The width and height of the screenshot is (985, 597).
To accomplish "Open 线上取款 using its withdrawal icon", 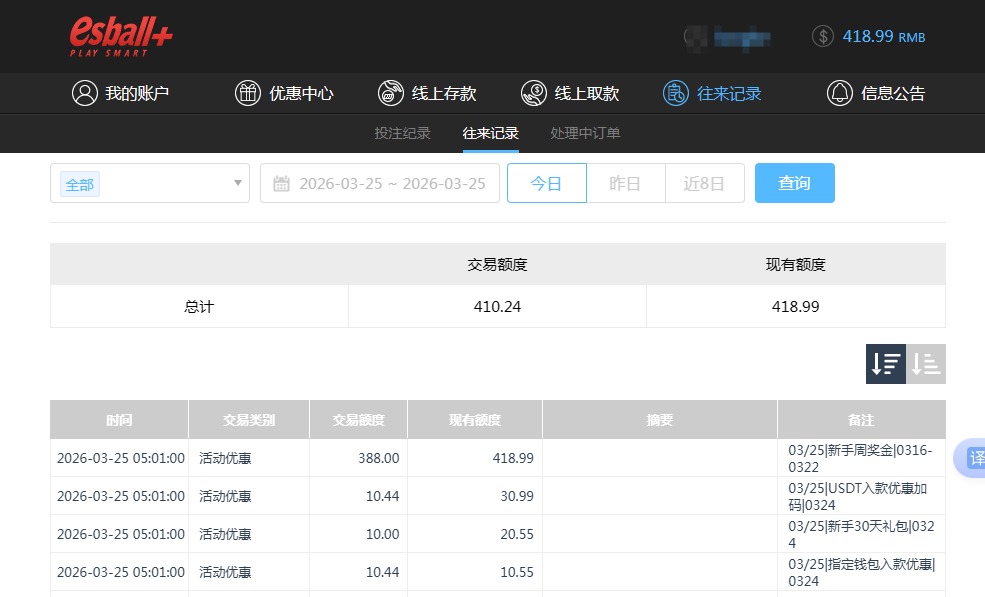I will (x=533, y=92).
